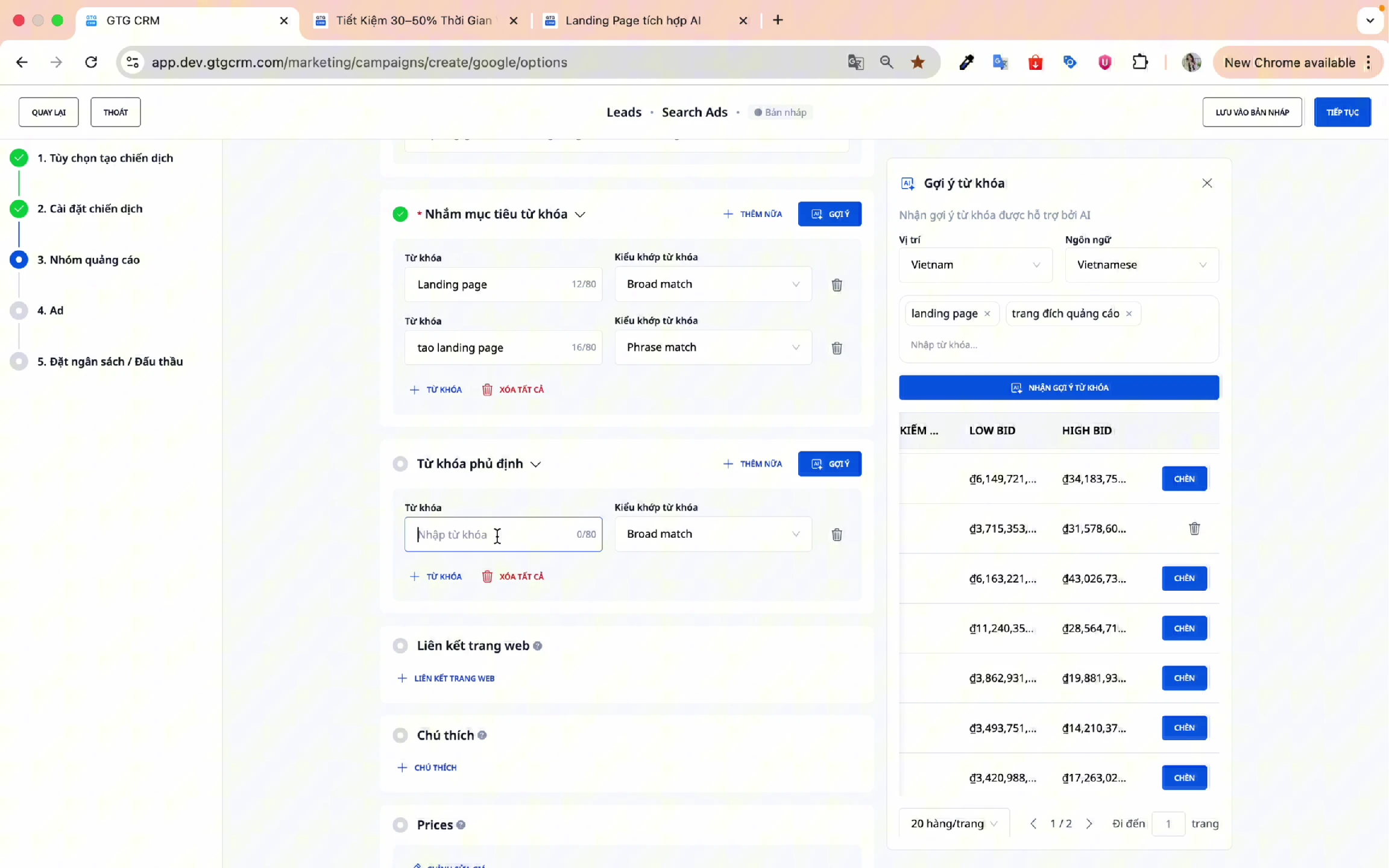This screenshot has width=1389, height=868.
Task: Click the browser translate icon
Action: 855,62
